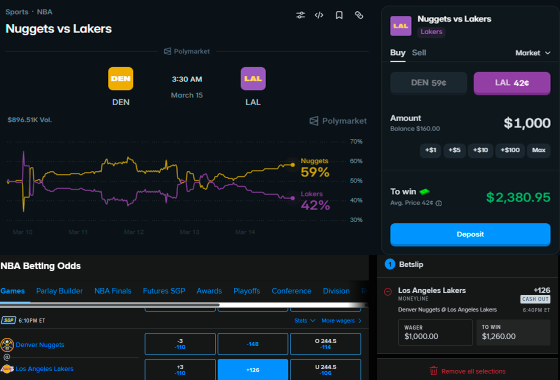Viewport: 560px width, 380px height.
Task: Open the Awards tab
Action: coord(209,291)
